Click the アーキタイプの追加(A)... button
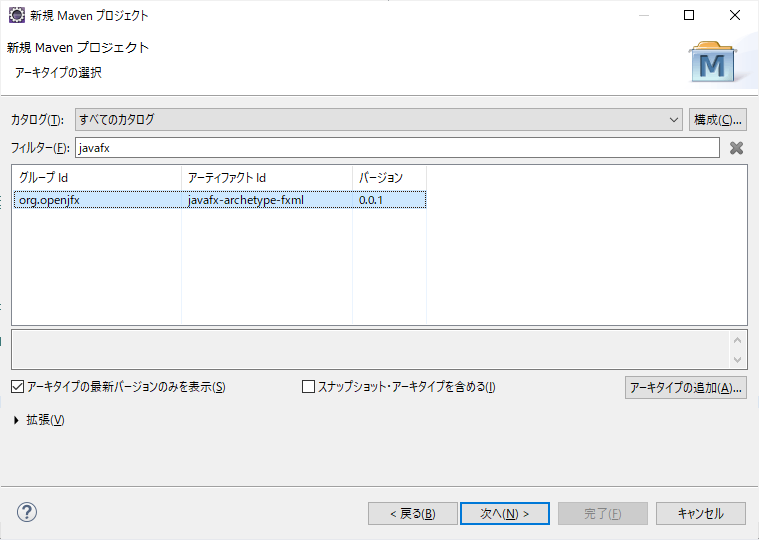Image resolution: width=759 pixels, height=540 pixels. click(x=685, y=388)
